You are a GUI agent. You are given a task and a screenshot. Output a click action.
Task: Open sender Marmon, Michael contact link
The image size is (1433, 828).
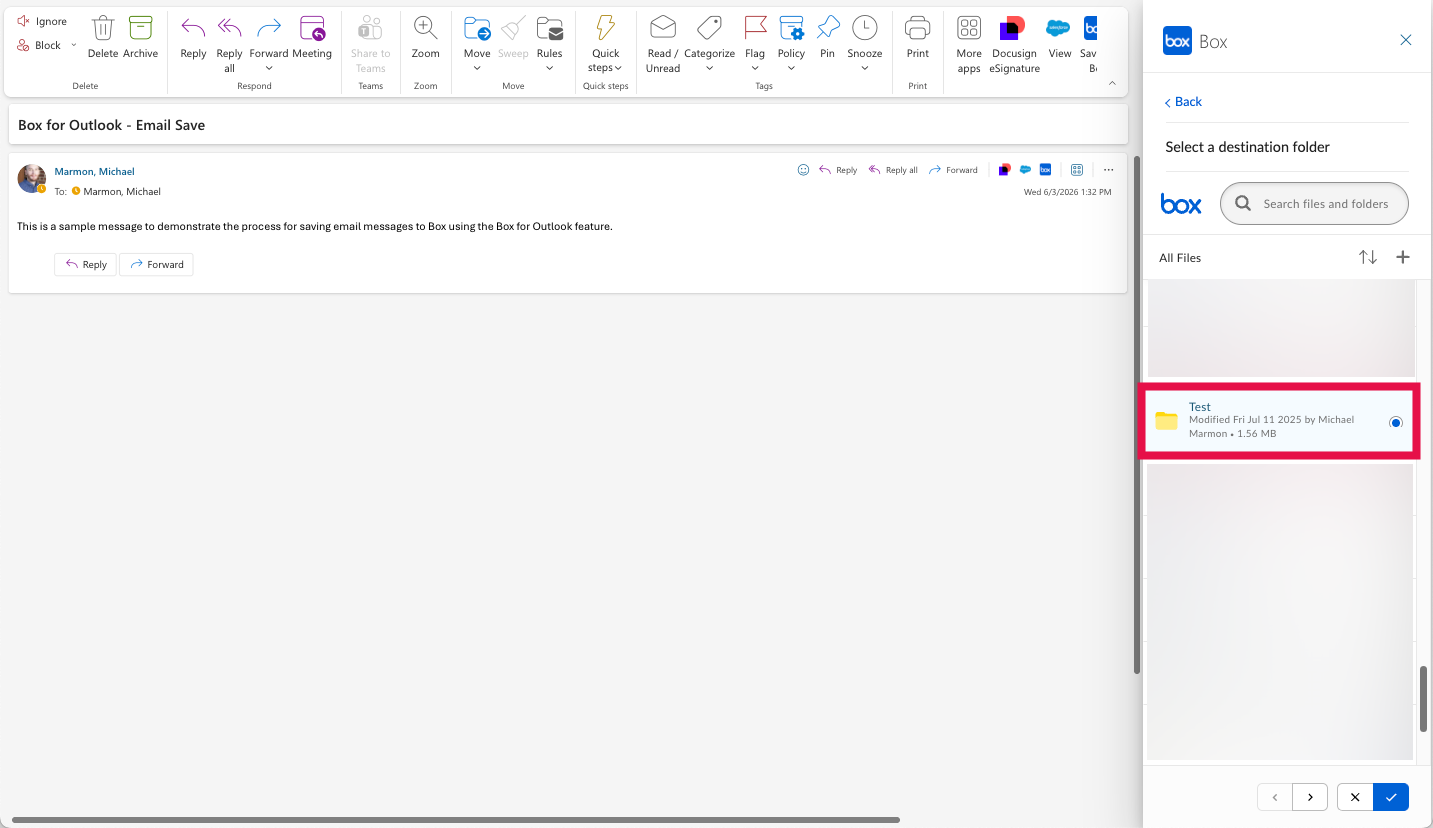click(94, 172)
